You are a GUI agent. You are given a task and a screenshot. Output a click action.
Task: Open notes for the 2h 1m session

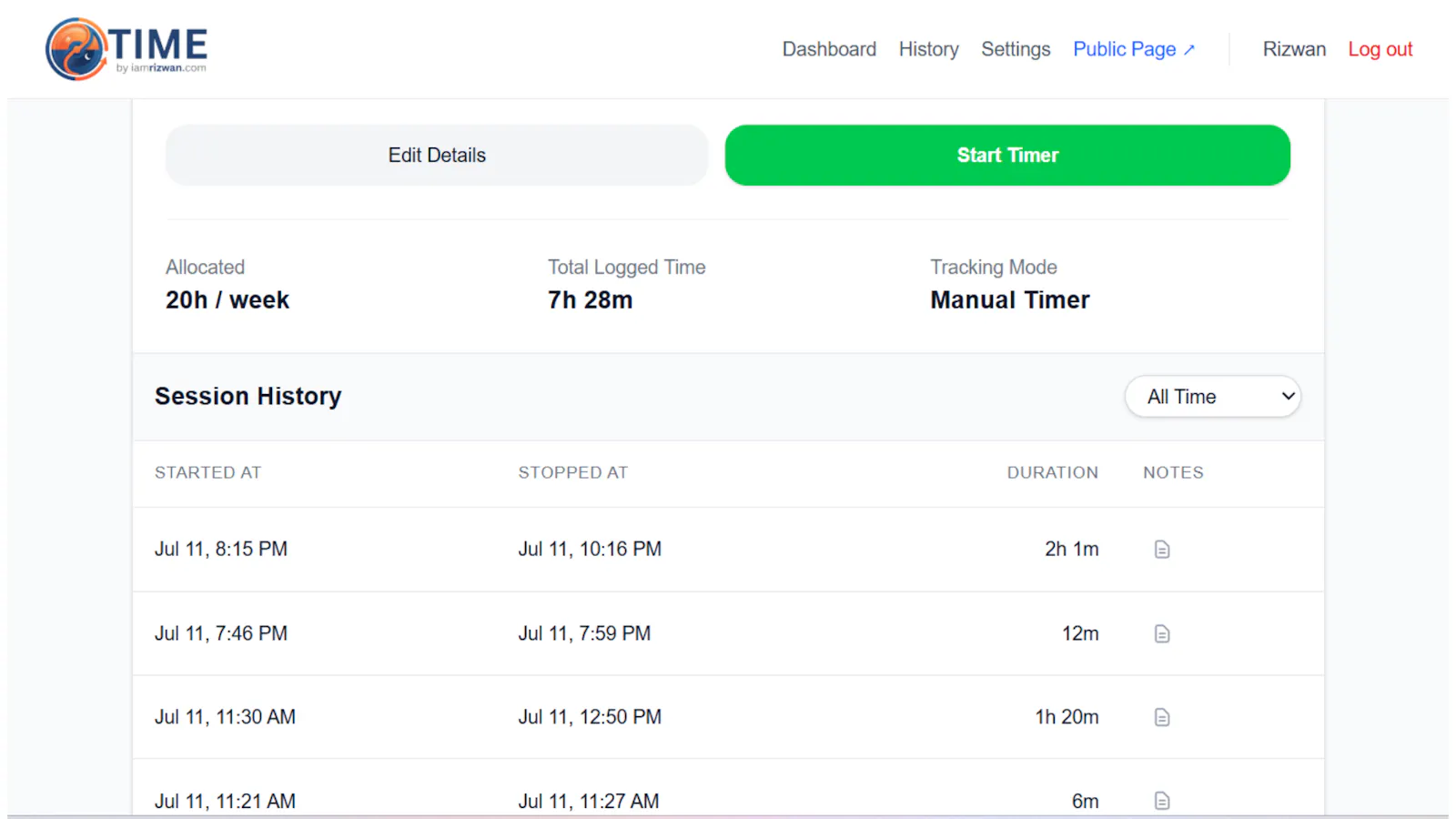(1162, 549)
